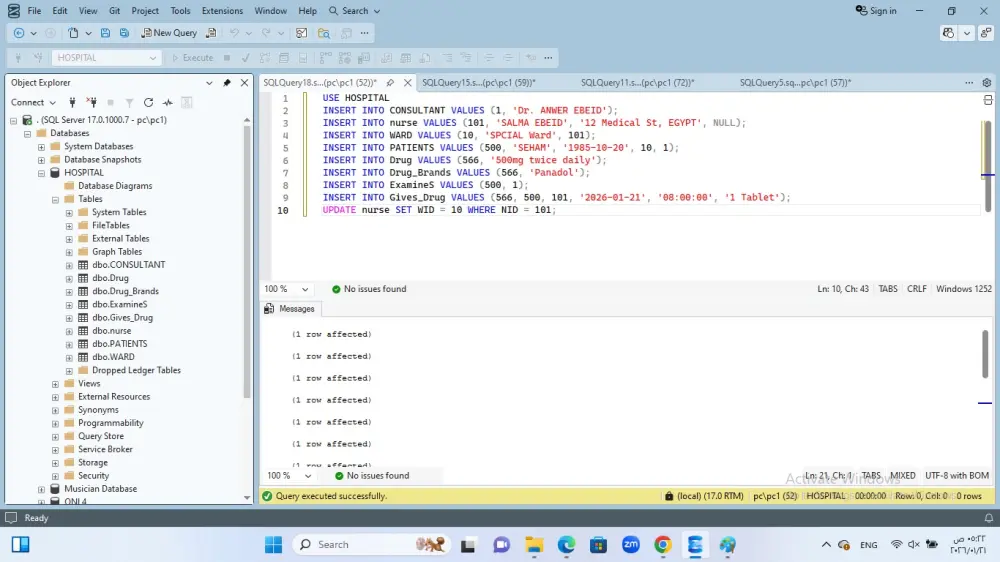Click Object Explorer connect plug icon
The height and width of the screenshot is (562, 1000).
coord(72,102)
